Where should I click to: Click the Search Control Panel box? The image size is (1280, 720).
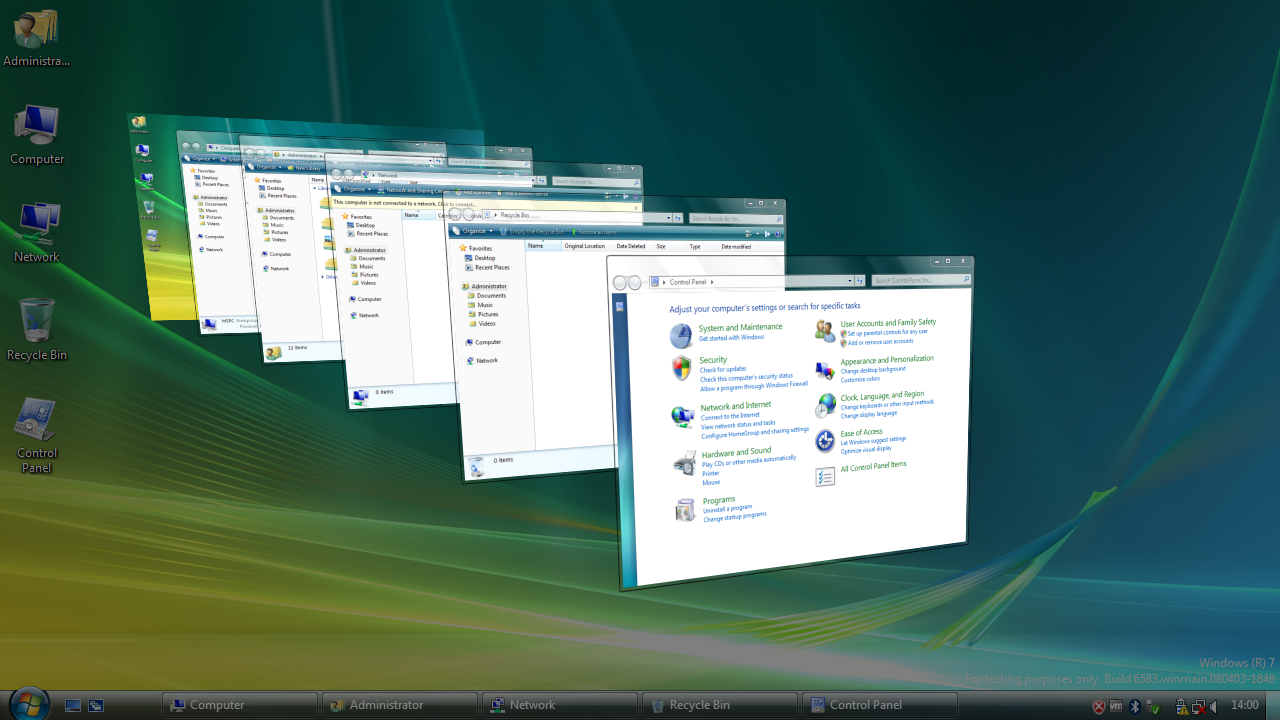(x=920, y=280)
